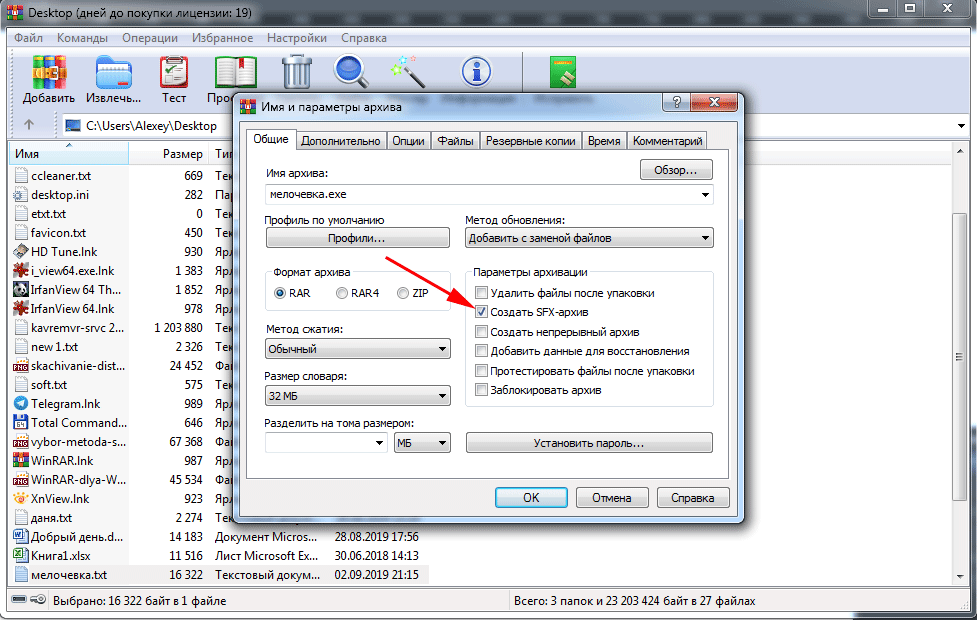Check Добавить данные для восстановления
Image resolution: width=977 pixels, height=620 pixels.
point(481,351)
